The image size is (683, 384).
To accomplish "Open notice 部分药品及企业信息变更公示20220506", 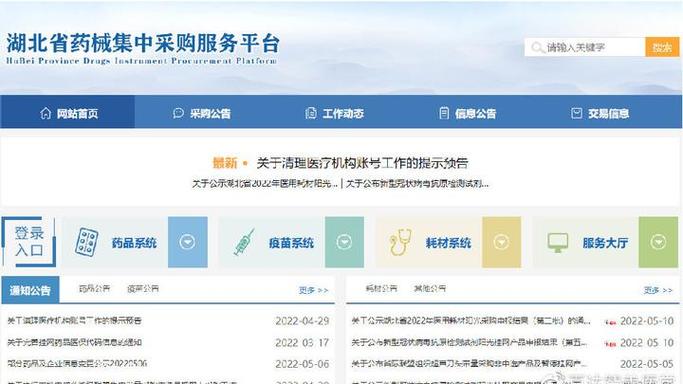I will coord(77,363).
